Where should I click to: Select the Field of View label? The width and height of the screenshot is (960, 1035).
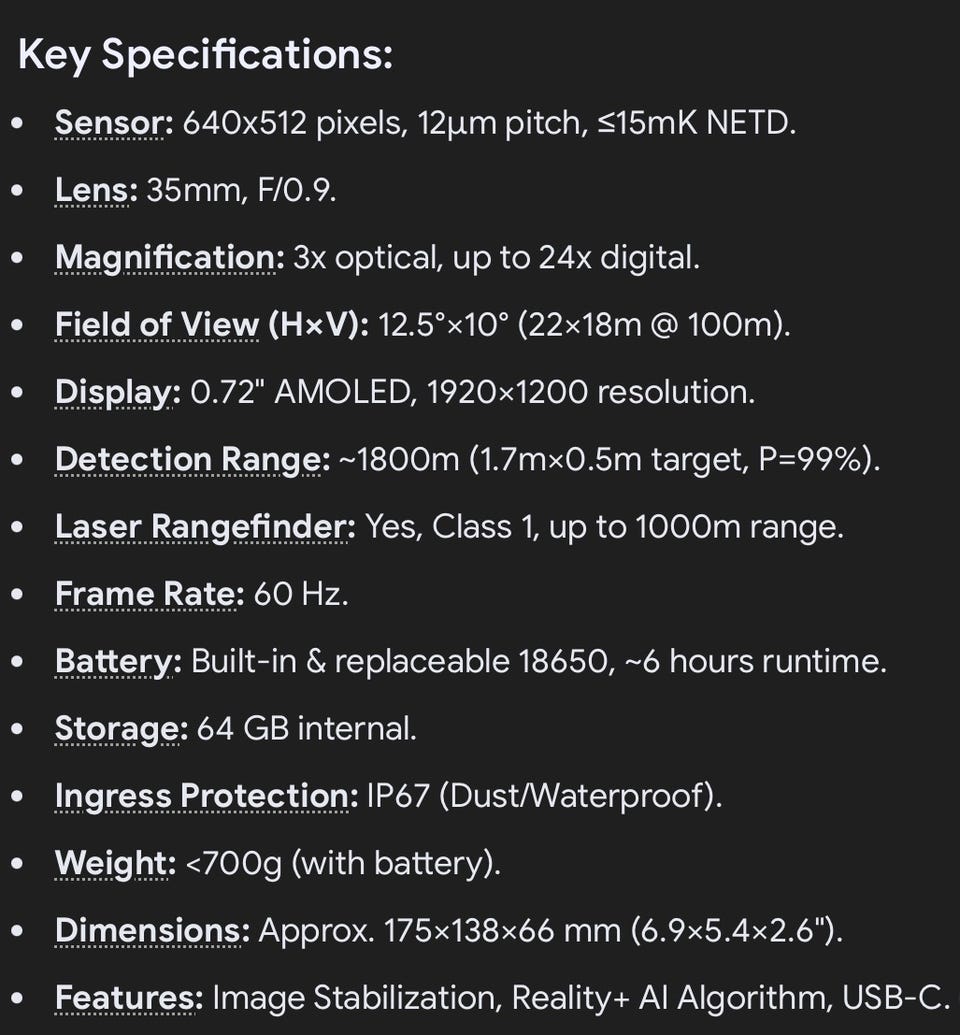pos(212,325)
